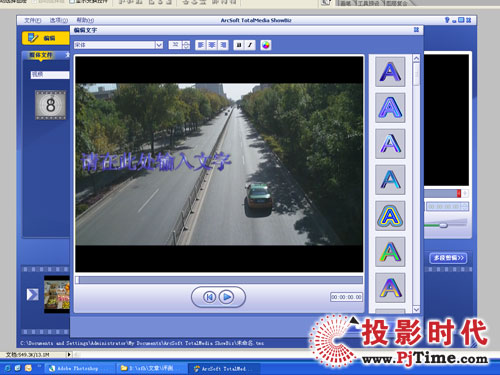Click the style list scroll-down arrow
This screenshot has height=375, width=500.
(x=416, y=309)
